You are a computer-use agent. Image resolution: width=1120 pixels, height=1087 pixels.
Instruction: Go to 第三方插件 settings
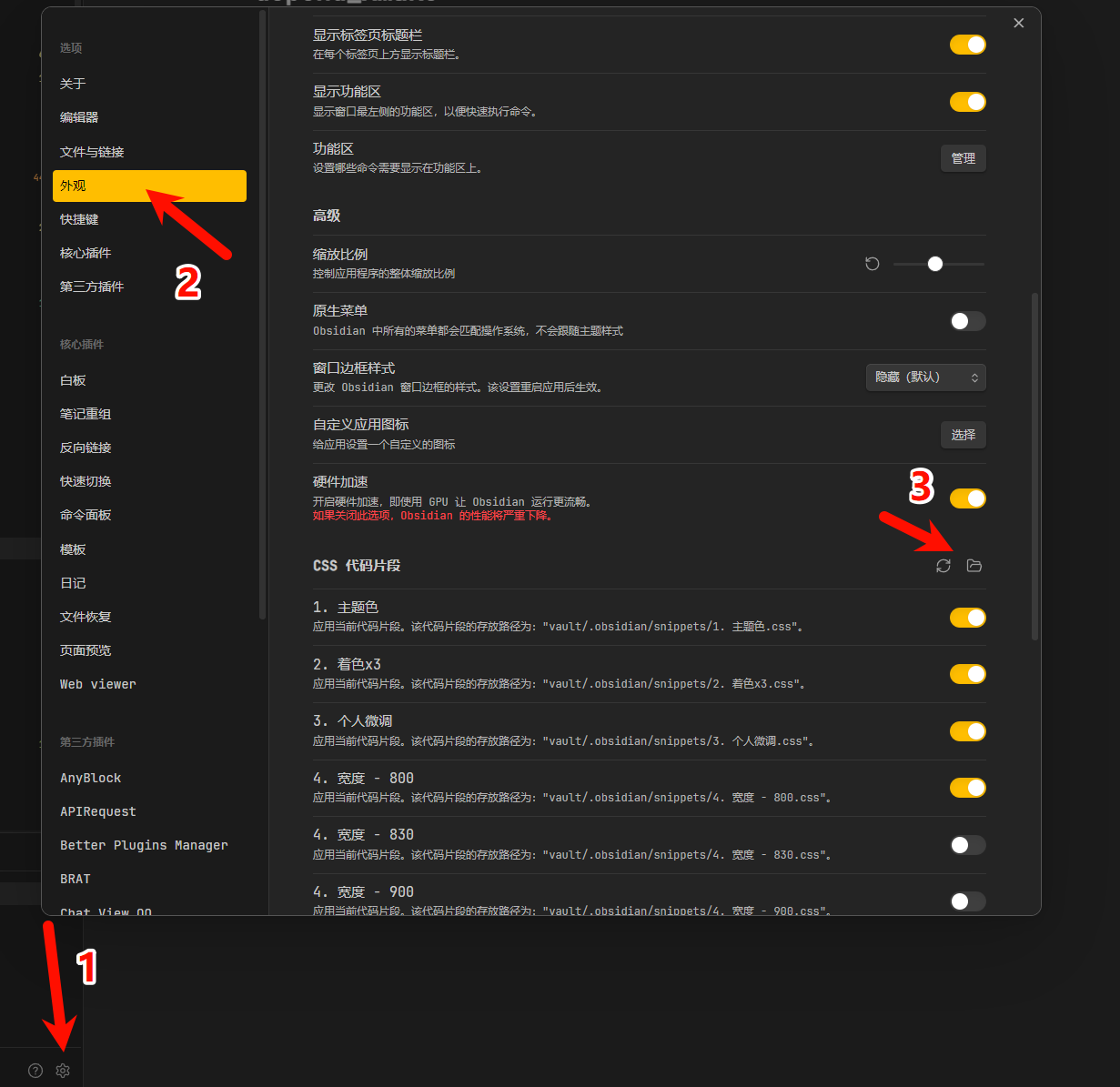click(92, 287)
